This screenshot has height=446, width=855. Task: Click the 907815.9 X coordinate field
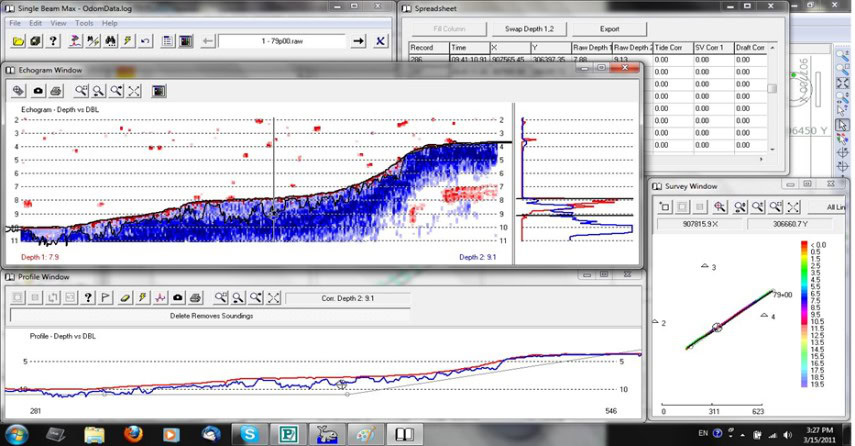point(700,224)
